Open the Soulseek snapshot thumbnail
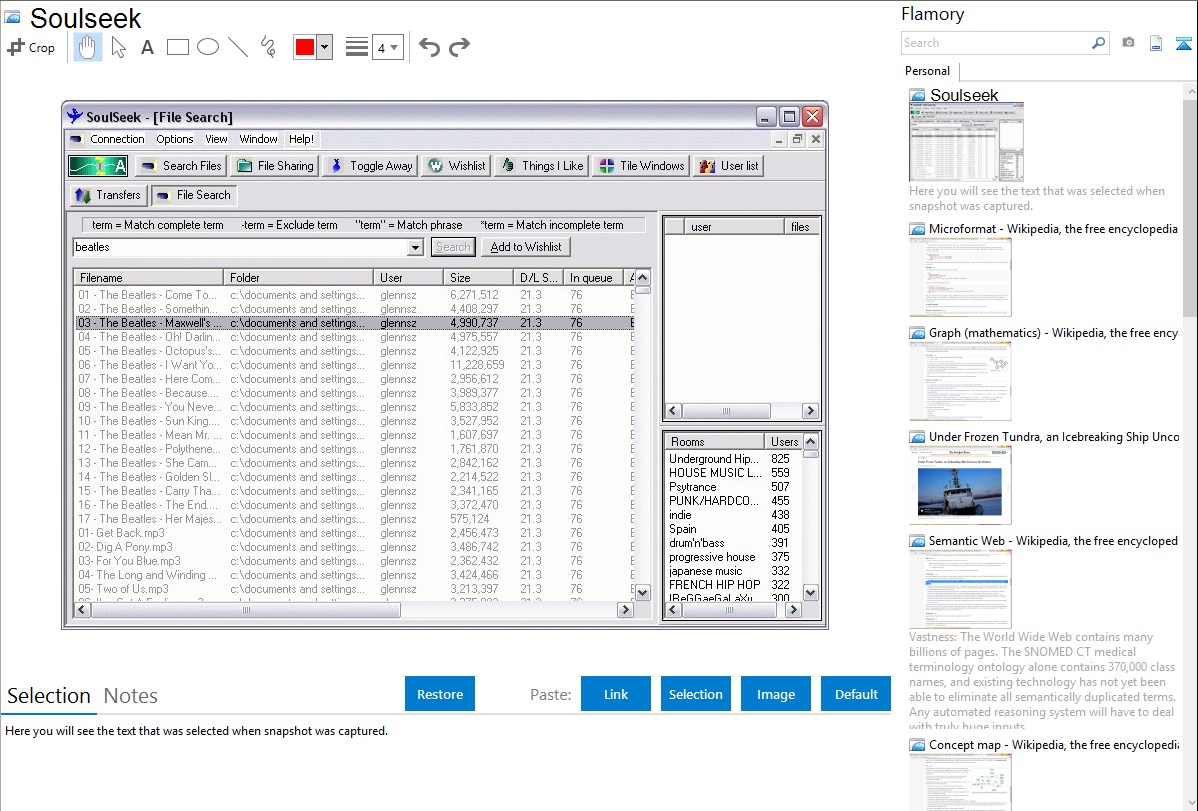This screenshot has height=811, width=1198. point(966,142)
